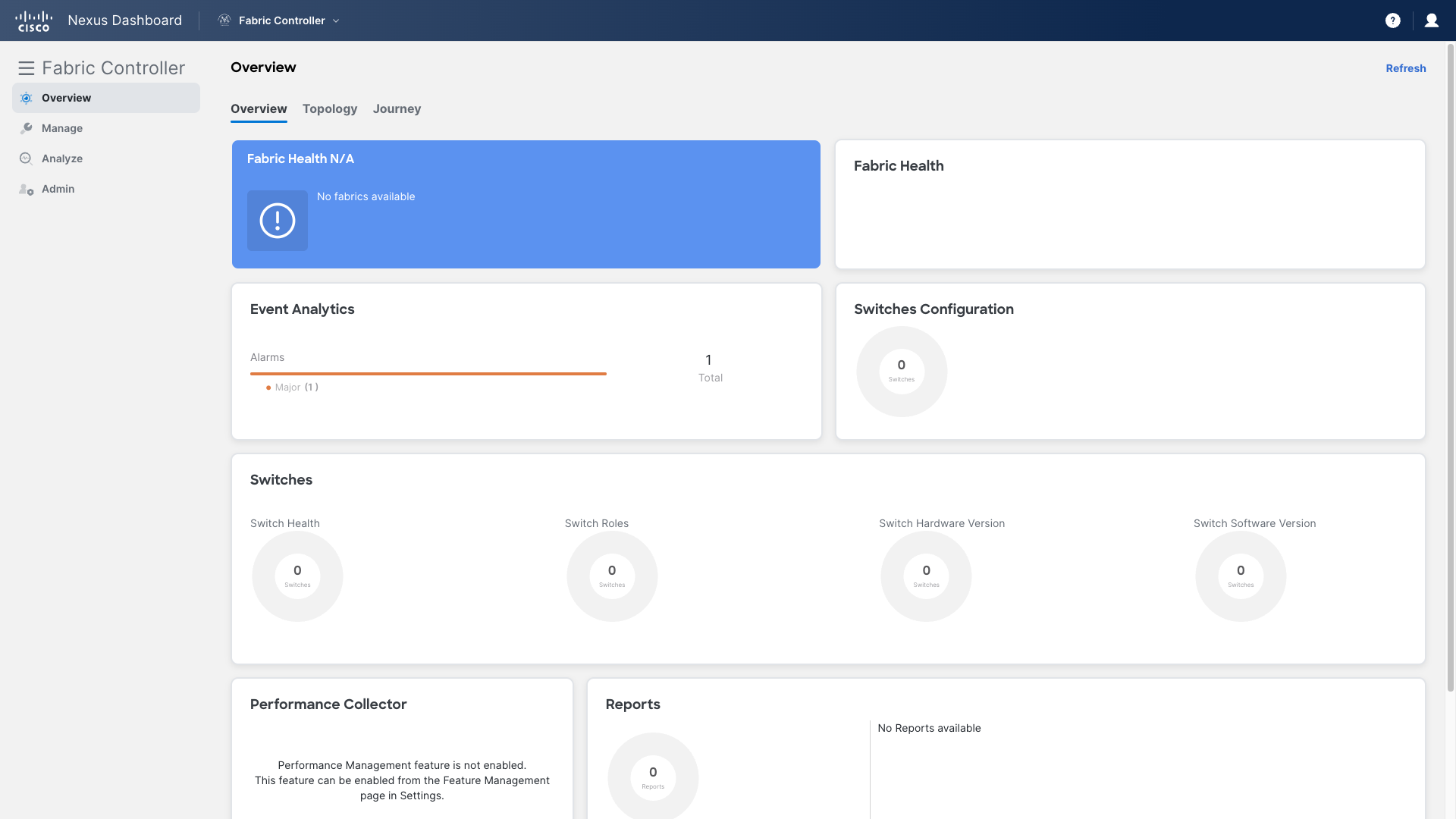Screen dimensions: 1456x819
Task: Open the Analyze sidebar menu
Action: (x=106, y=158)
